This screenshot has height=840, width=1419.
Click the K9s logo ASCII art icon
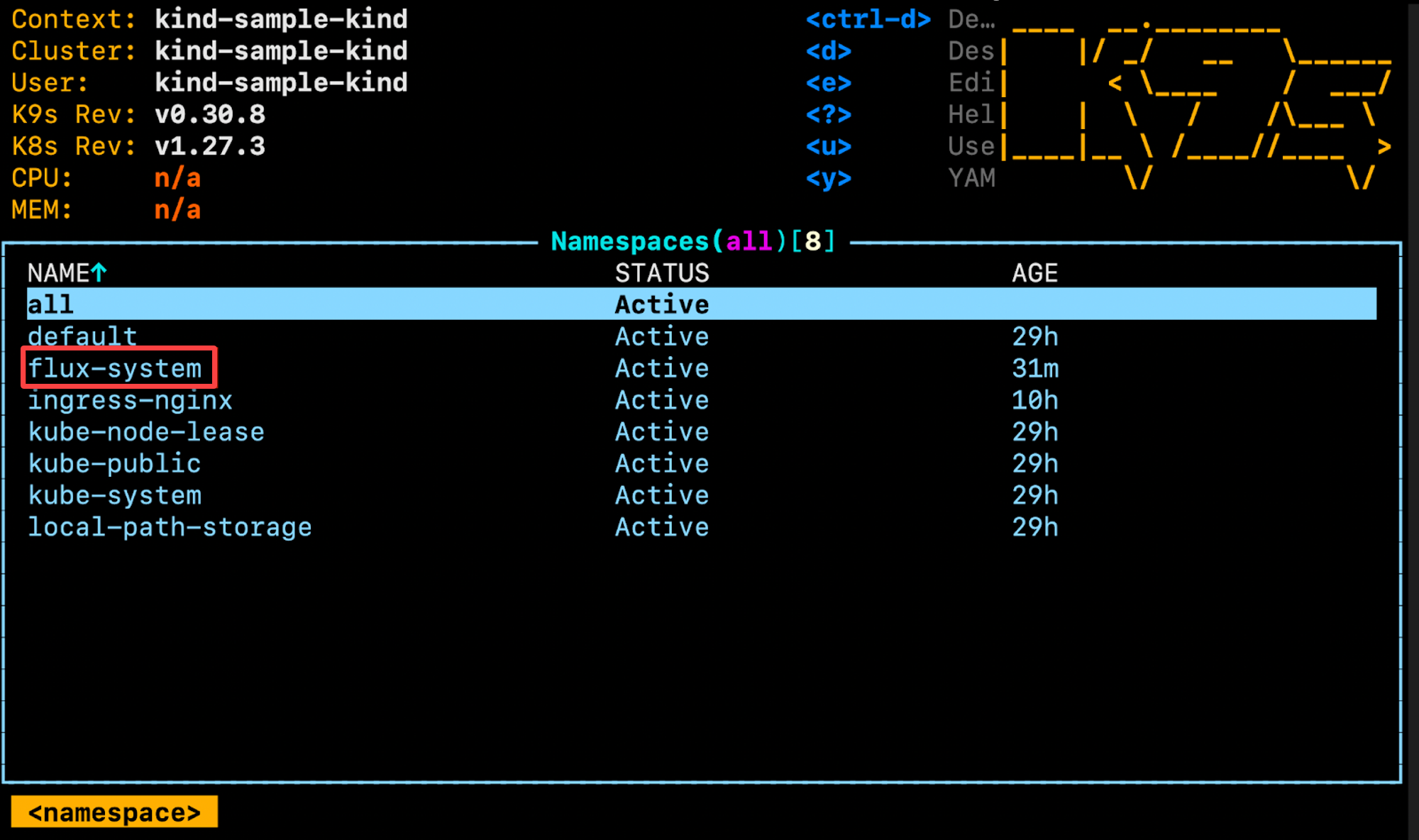(x=1190, y=100)
